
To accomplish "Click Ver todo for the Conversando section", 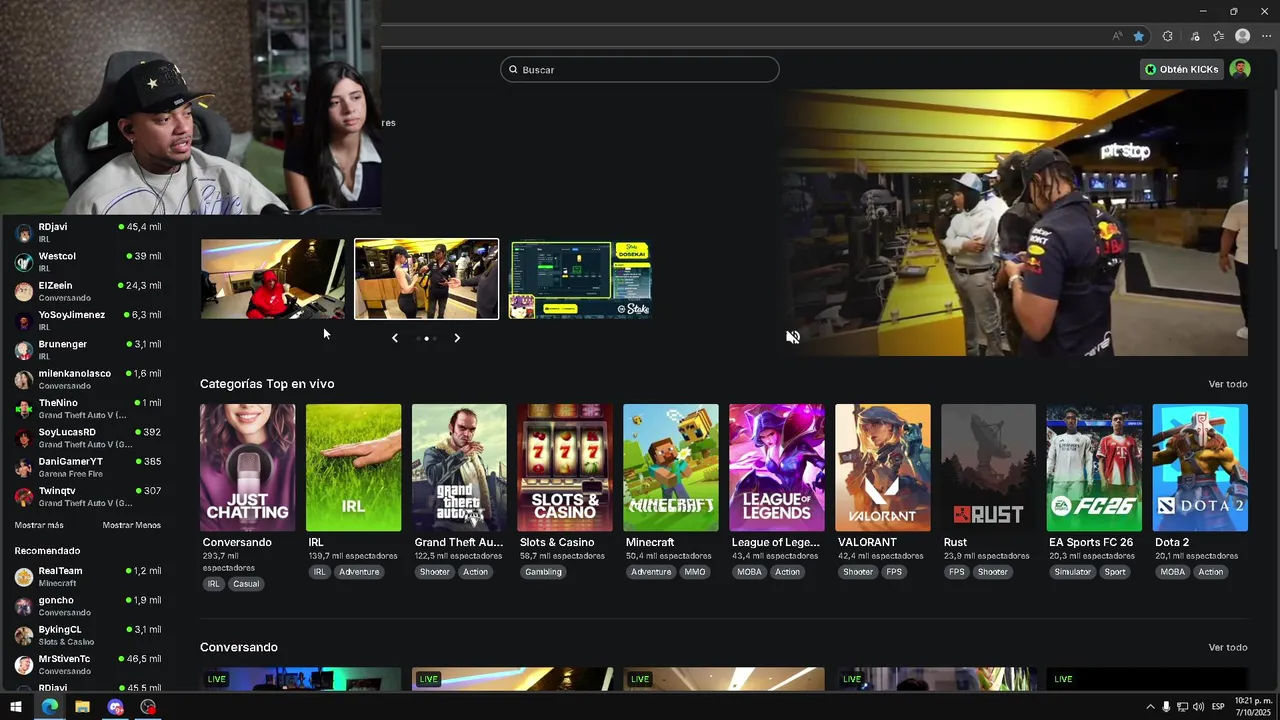I will (1228, 647).
